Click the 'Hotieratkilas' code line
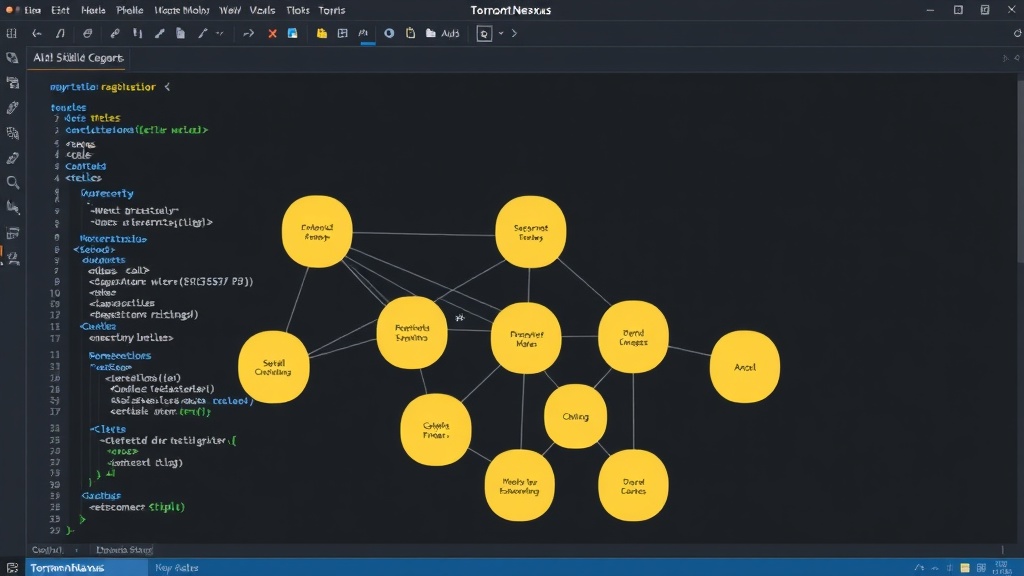Screen dimensions: 1024x576 [113, 239]
